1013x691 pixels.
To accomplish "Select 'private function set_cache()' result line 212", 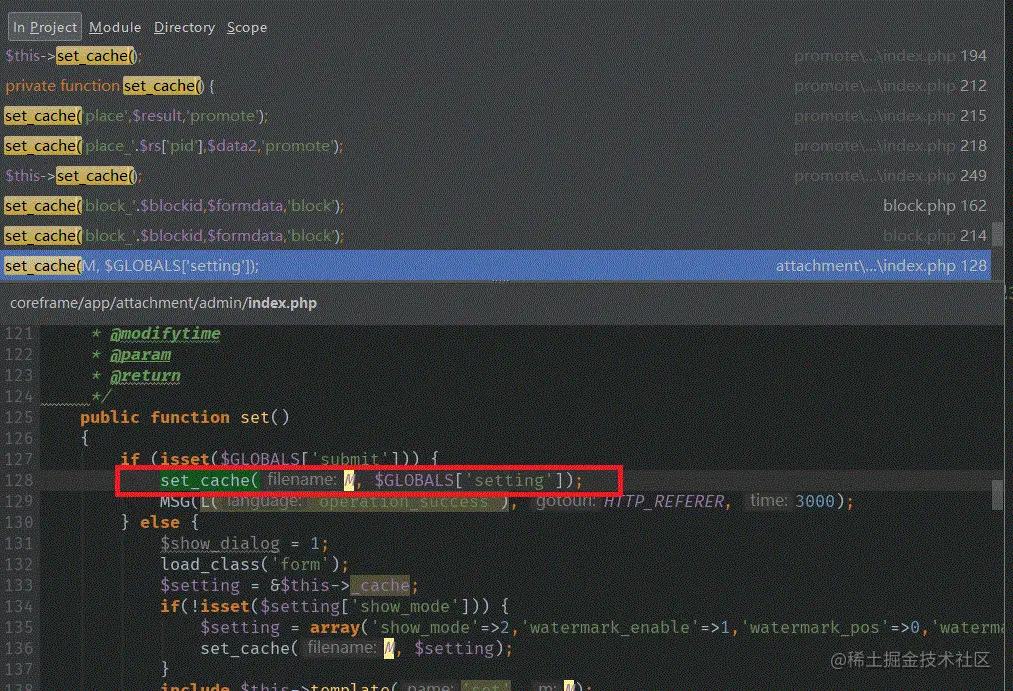I will click(496, 85).
